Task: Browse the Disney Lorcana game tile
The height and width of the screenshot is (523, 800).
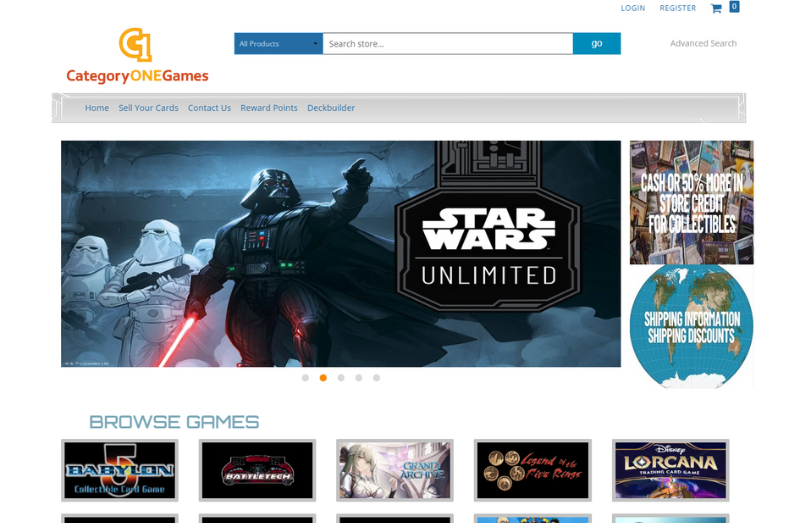Action: point(670,470)
